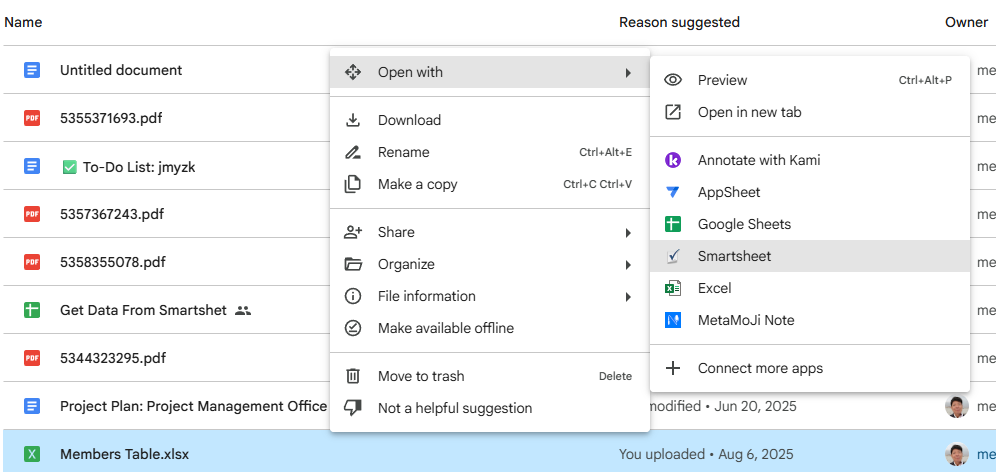Image resolution: width=996 pixels, height=472 pixels.
Task: Click the Make a copy icon
Action: [x=353, y=184]
